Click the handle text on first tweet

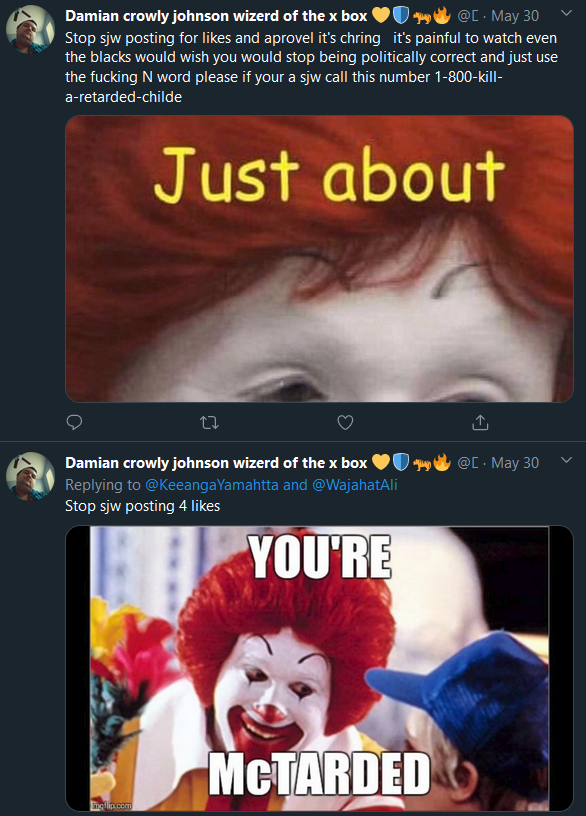tap(467, 16)
